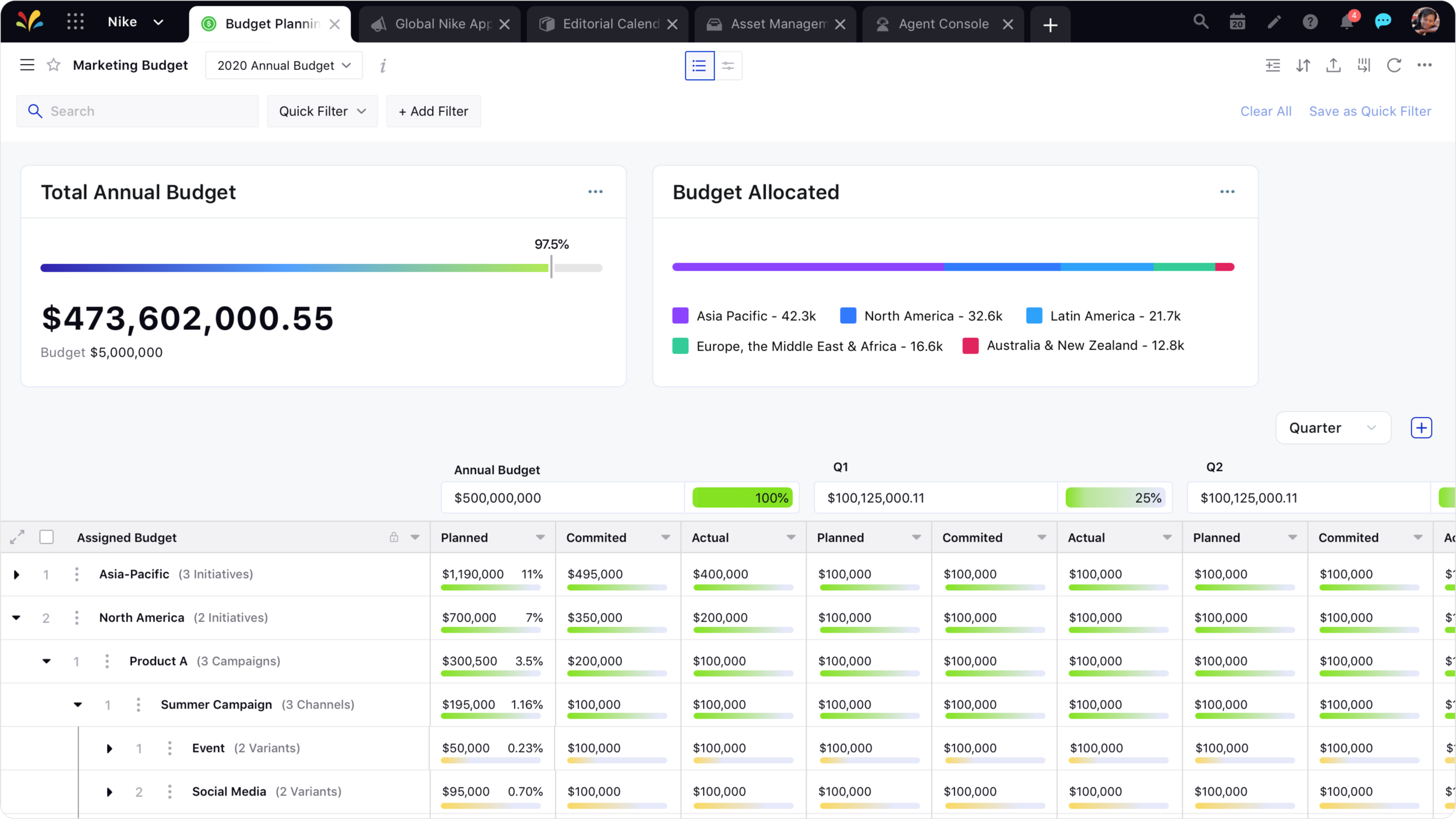Image resolution: width=1456 pixels, height=819 pixels.
Task: Expand the Social Media row
Action: pos(109,792)
